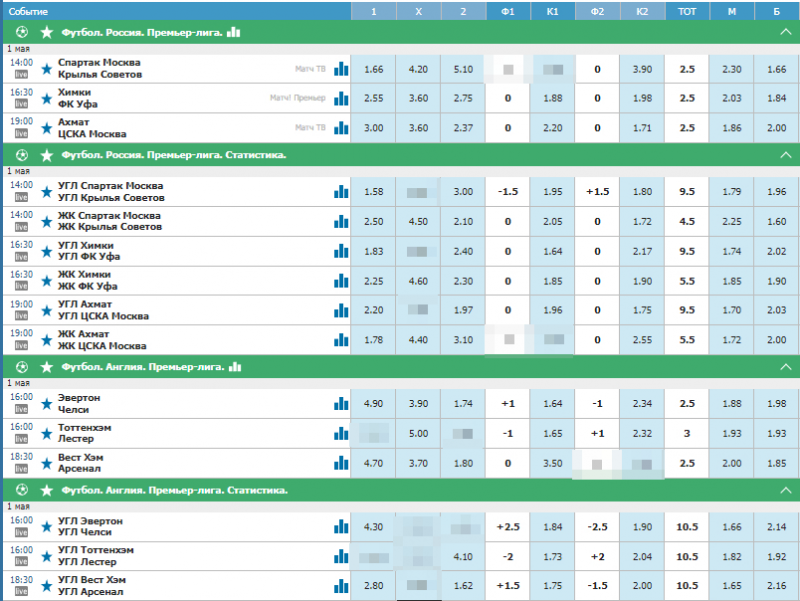This screenshot has width=800, height=601.
Task: Click live badge for Тоттенхэм vs Лестер
Action: (x=20, y=439)
